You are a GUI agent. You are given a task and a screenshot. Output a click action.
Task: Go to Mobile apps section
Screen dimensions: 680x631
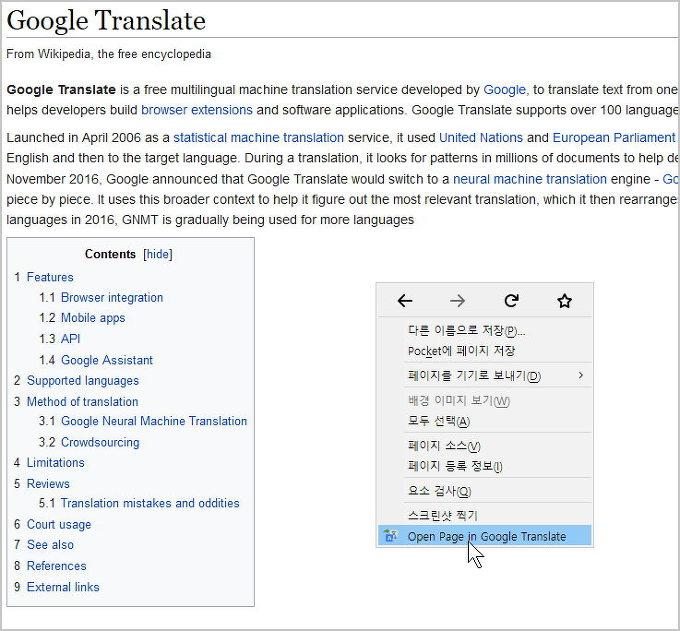[x=93, y=318]
